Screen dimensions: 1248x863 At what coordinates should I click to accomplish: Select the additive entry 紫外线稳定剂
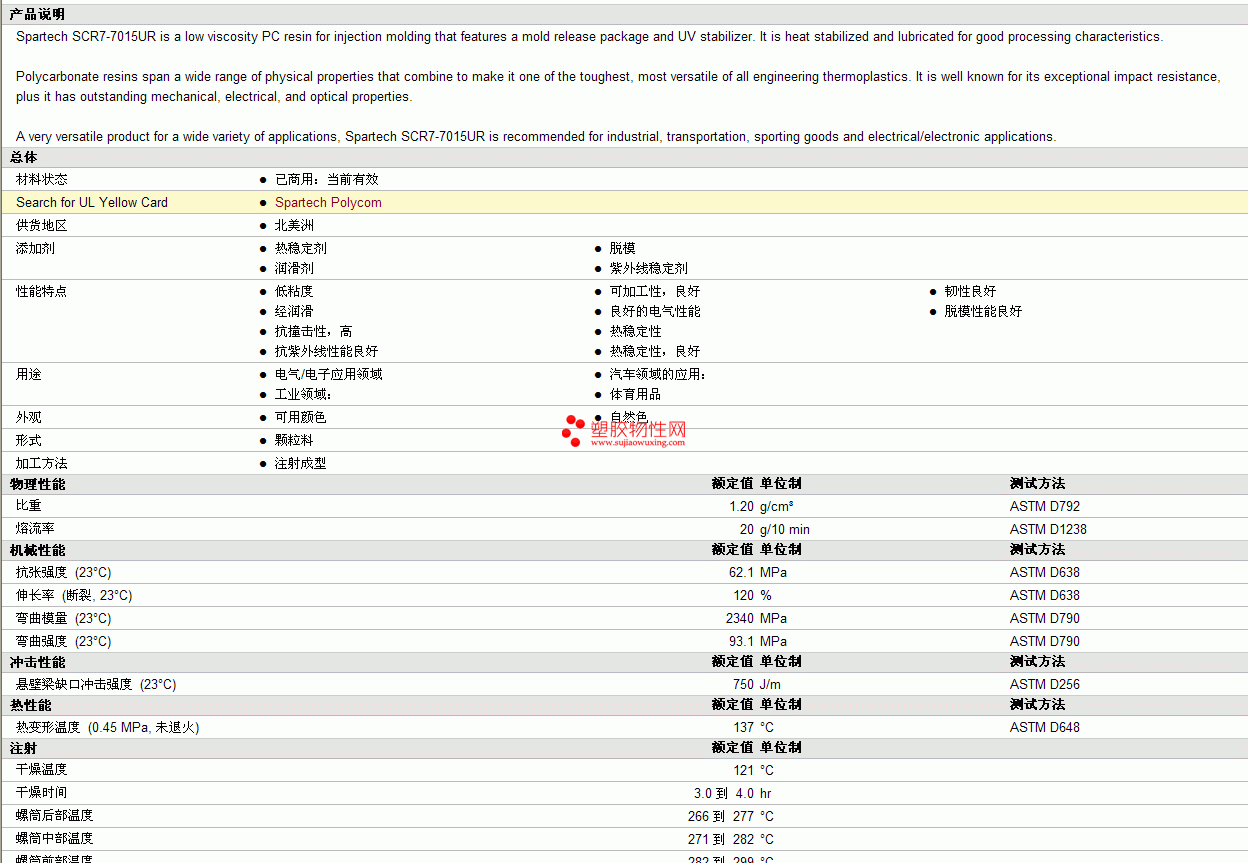[649, 268]
